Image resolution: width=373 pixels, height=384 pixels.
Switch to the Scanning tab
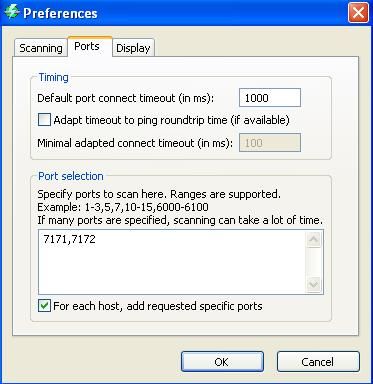click(41, 48)
